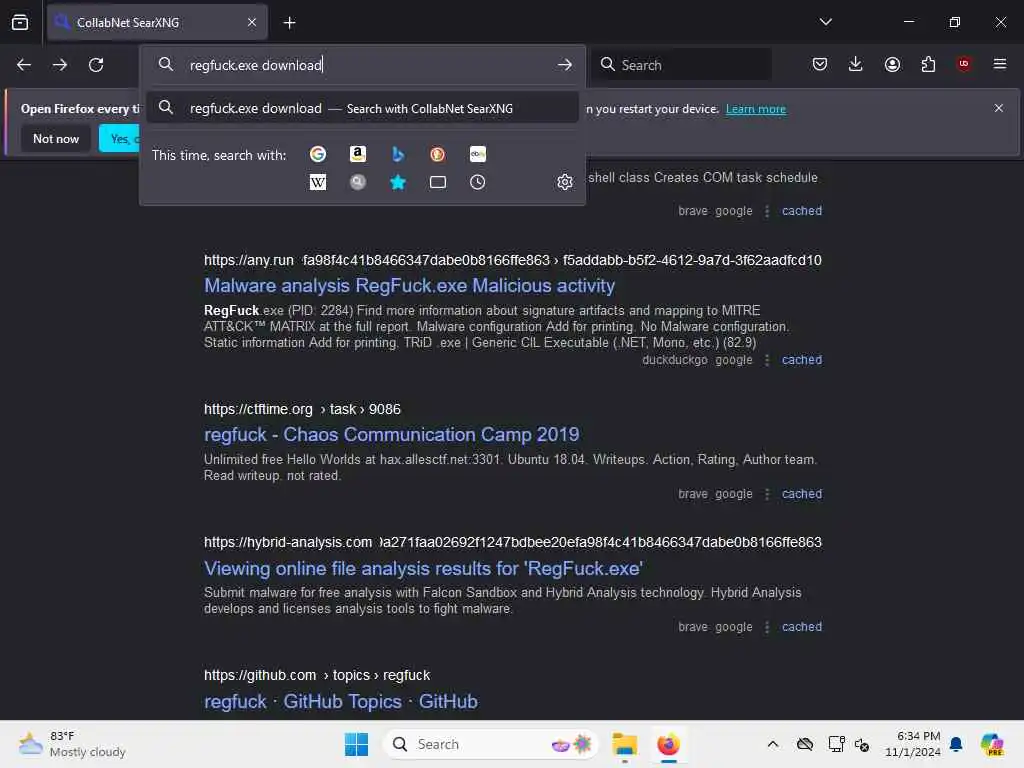Image resolution: width=1024 pixels, height=768 pixels.
Task: Open a new tab with plus button
Action: 289,23
